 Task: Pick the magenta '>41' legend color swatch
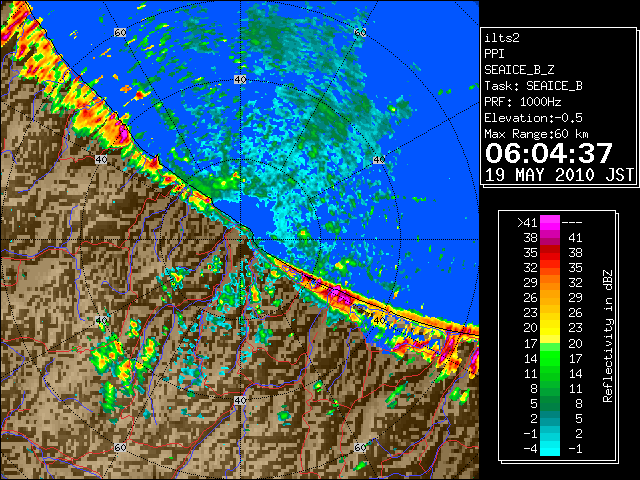pyautogui.click(x=550, y=223)
